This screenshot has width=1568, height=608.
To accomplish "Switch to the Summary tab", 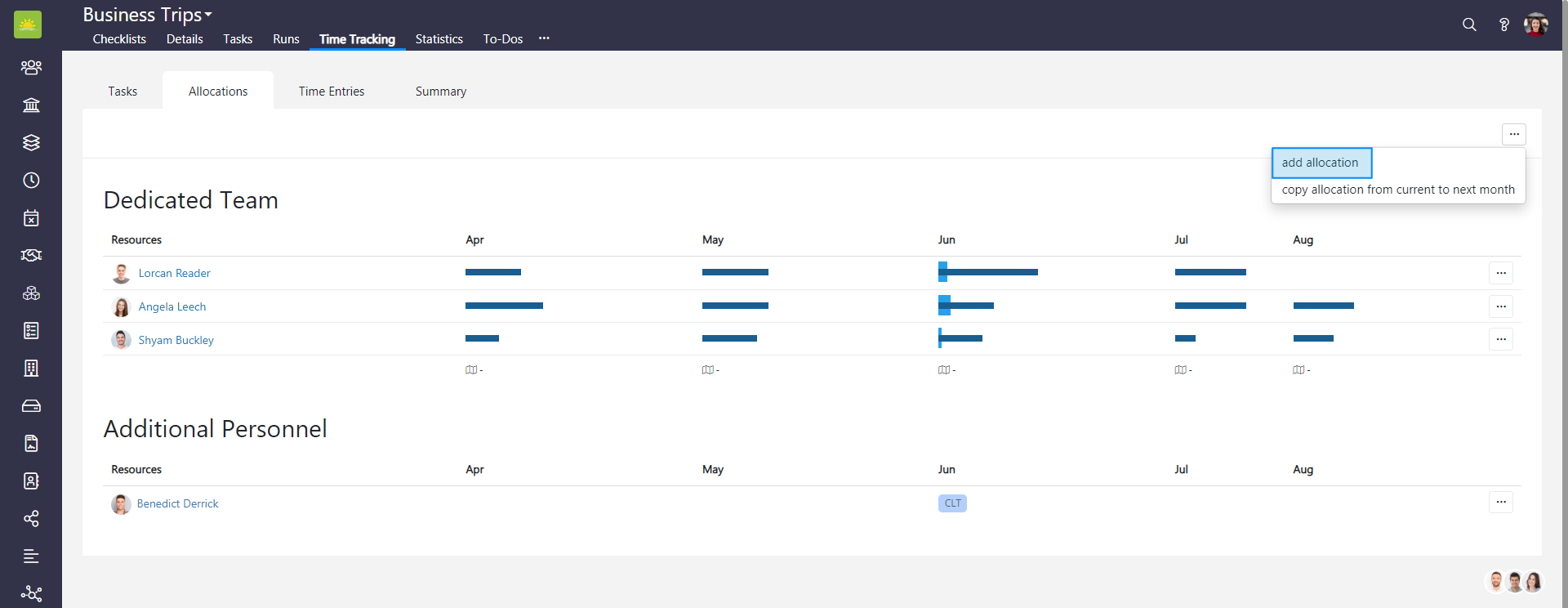I will pyautogui.click(x=440, y=92).
